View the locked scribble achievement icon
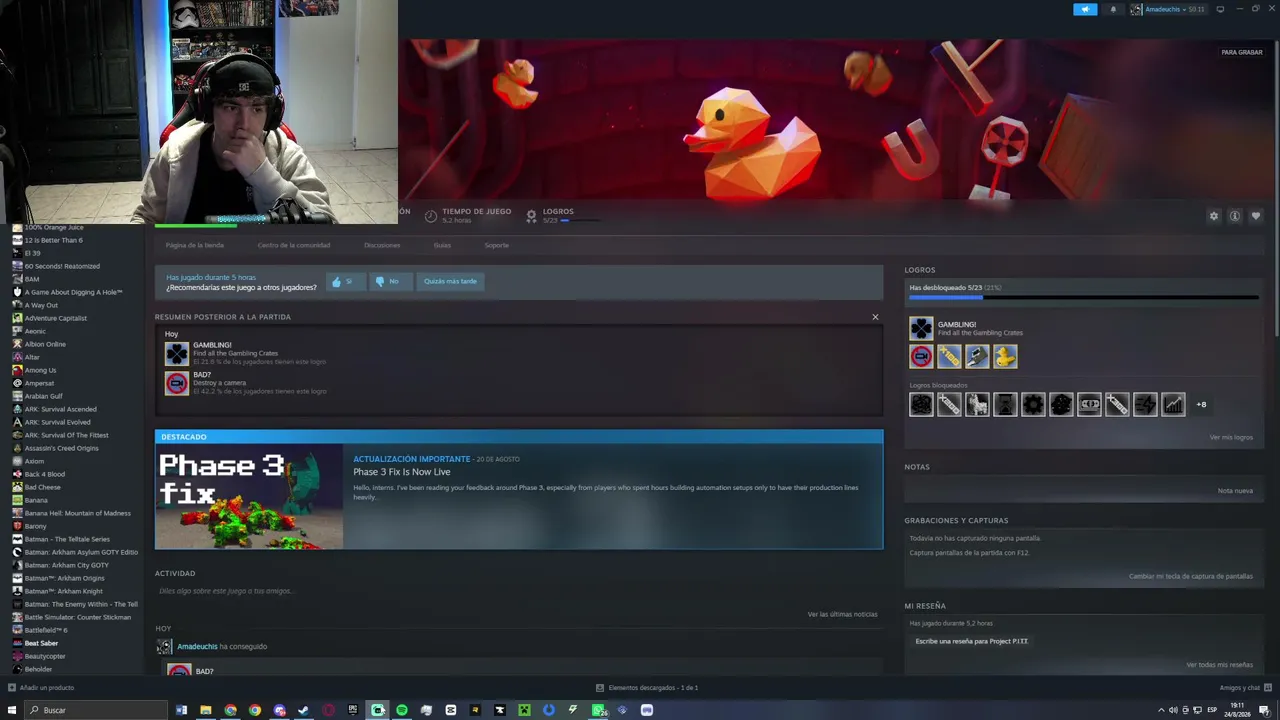Screen dimensions: 1280x720 pyautogui.click(x=921, y=404)
